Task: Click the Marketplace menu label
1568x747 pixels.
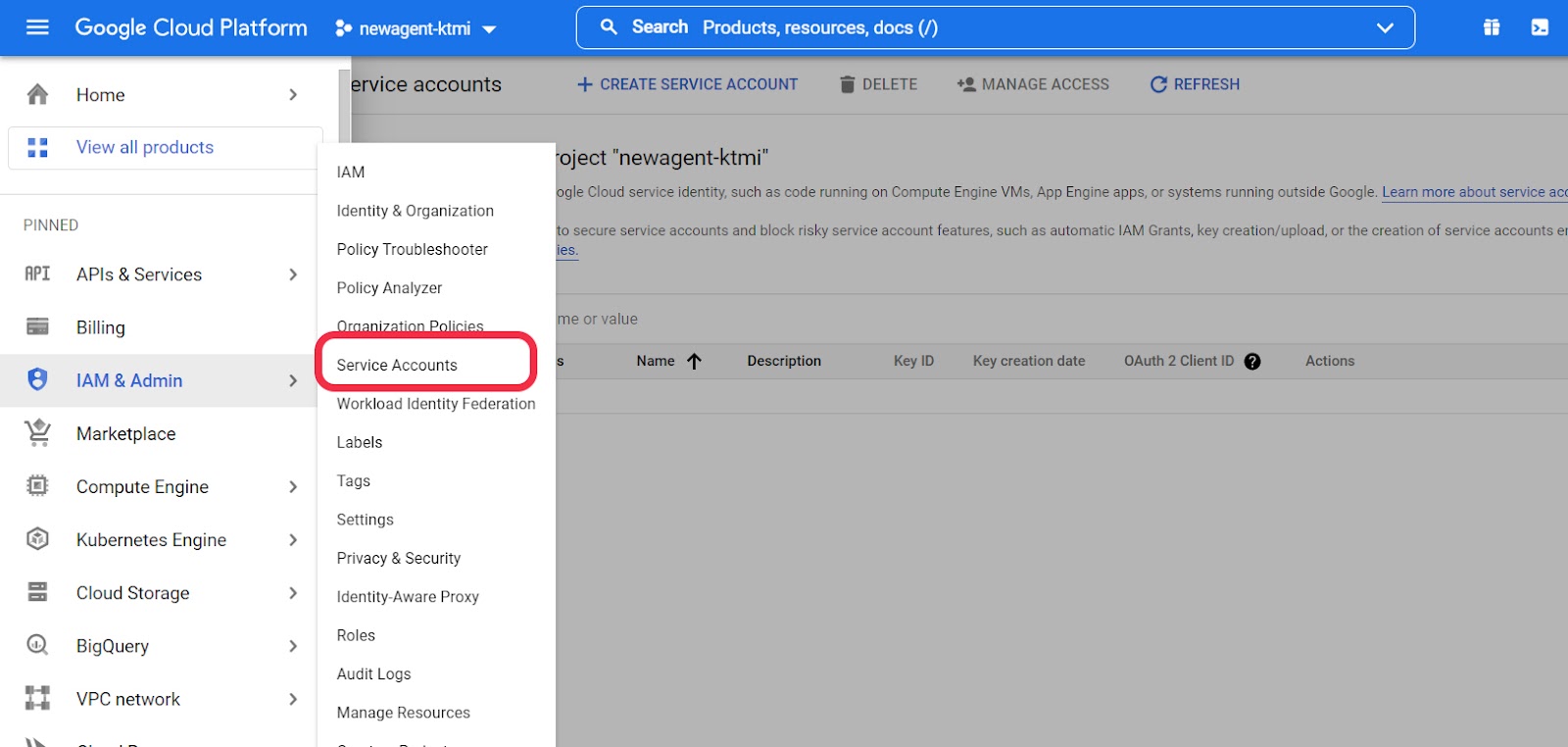Action: coord(126,433)
